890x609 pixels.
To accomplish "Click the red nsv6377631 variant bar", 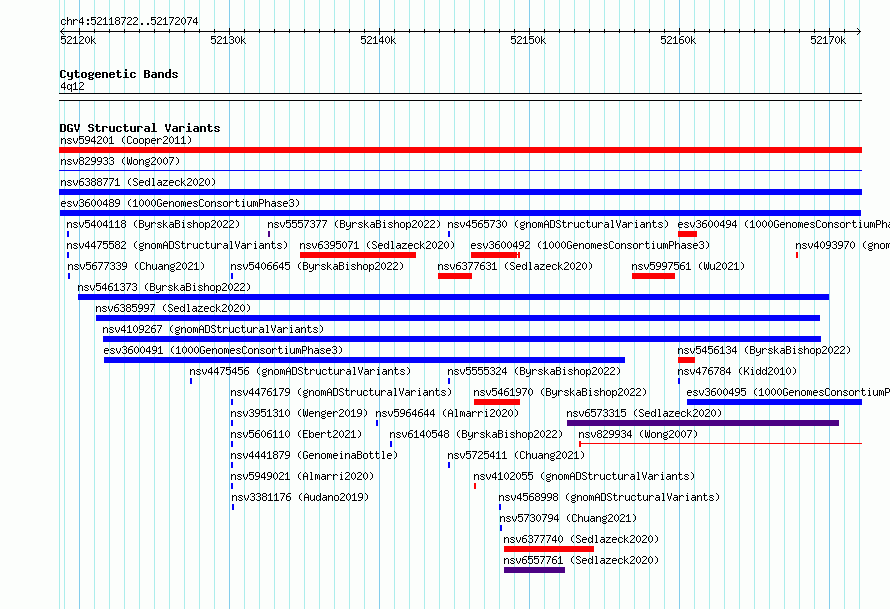I will click(455, 276).
